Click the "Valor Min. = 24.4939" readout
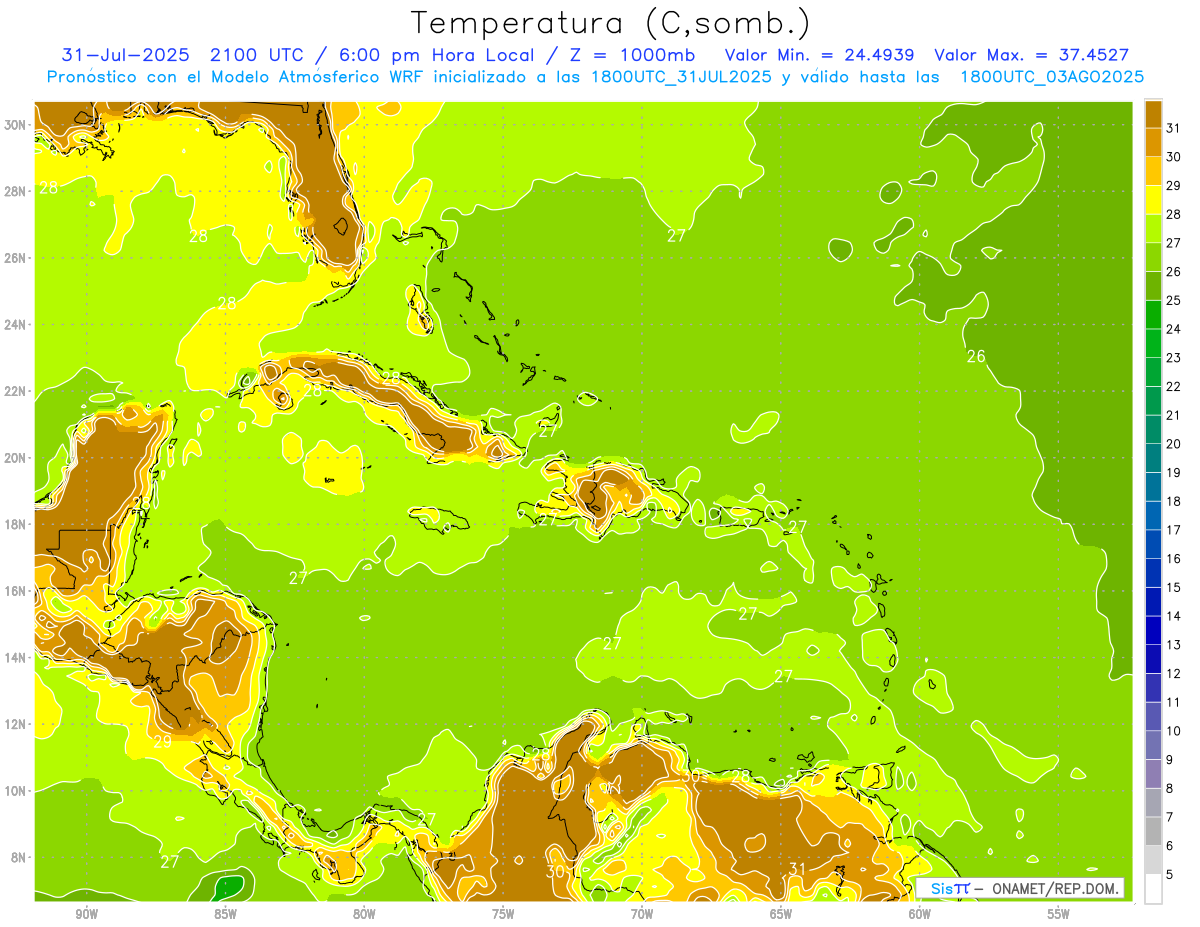 (x=822, y=55)
